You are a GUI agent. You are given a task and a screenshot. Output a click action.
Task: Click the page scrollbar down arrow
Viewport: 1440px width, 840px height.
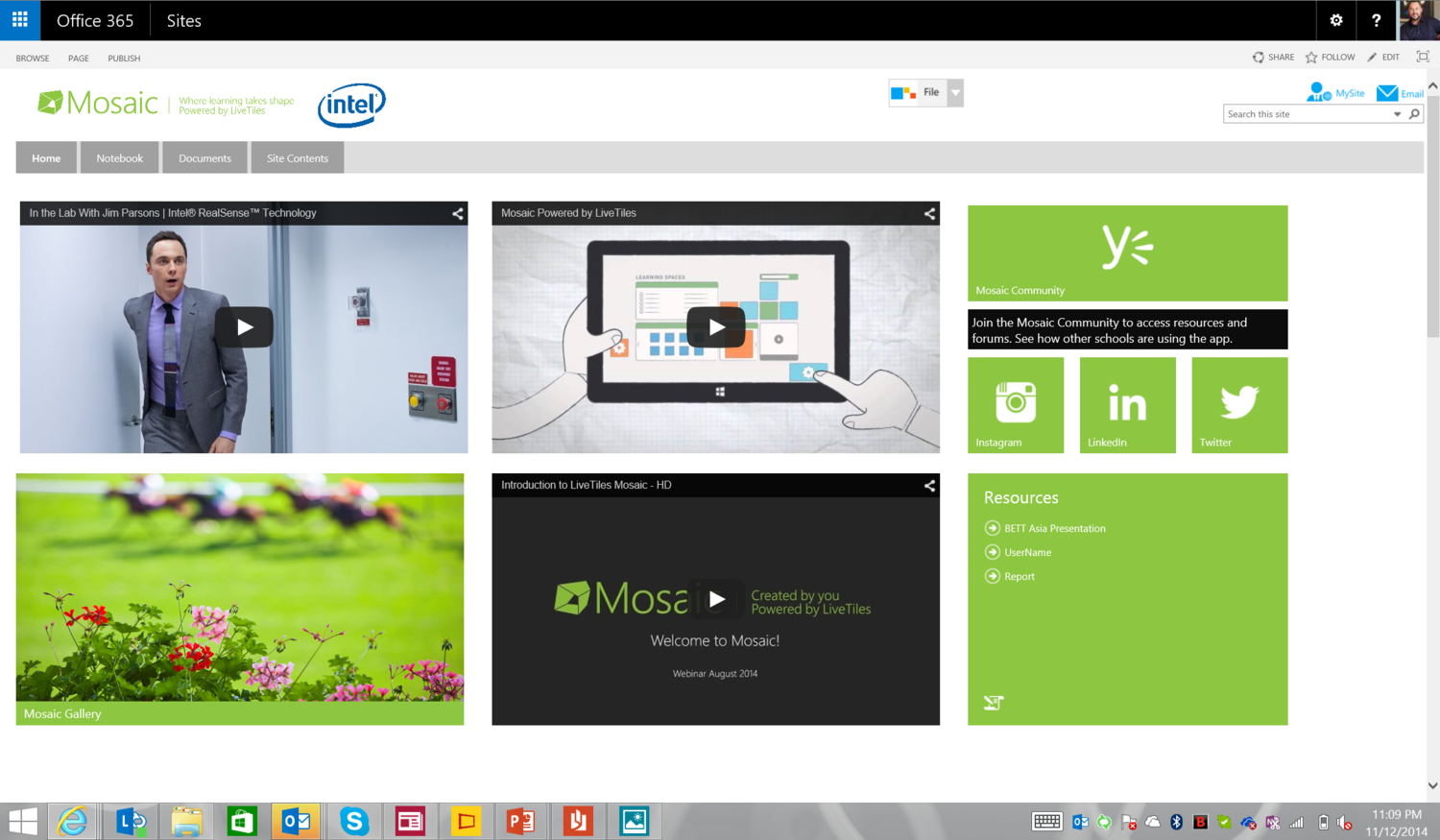1432,785
